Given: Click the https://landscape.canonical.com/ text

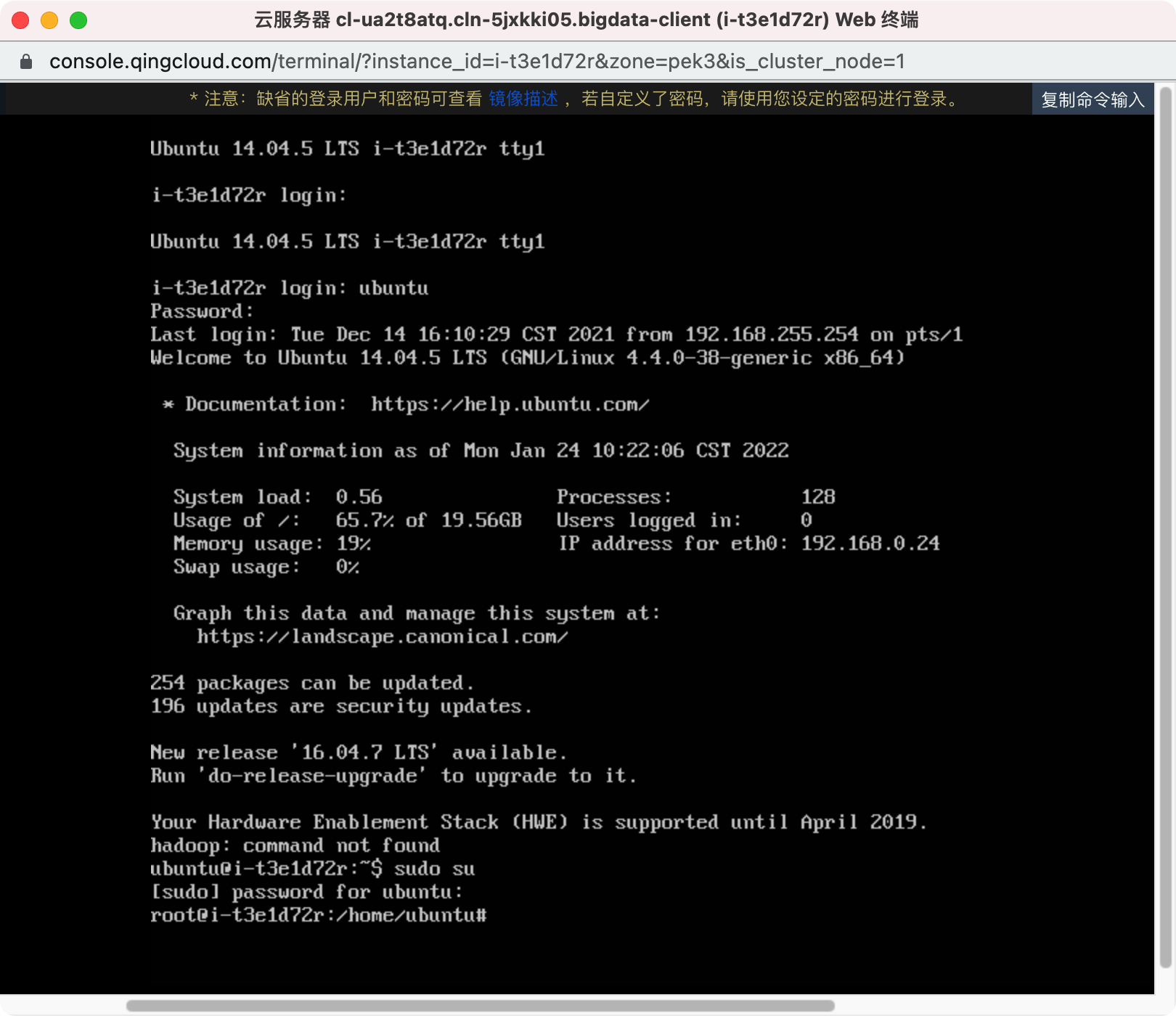Looking at the screenshot, I should click(x=382, y=636).
